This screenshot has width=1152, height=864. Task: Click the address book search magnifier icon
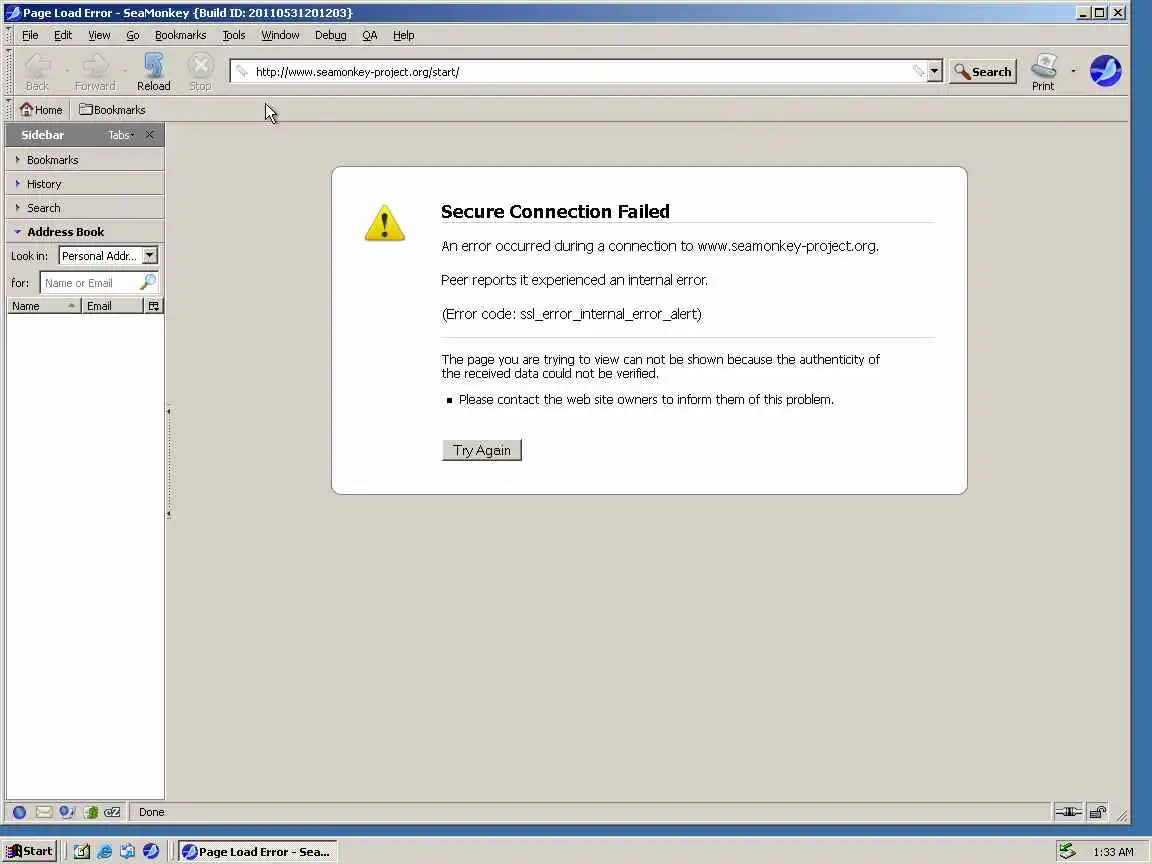coord(148,282)
